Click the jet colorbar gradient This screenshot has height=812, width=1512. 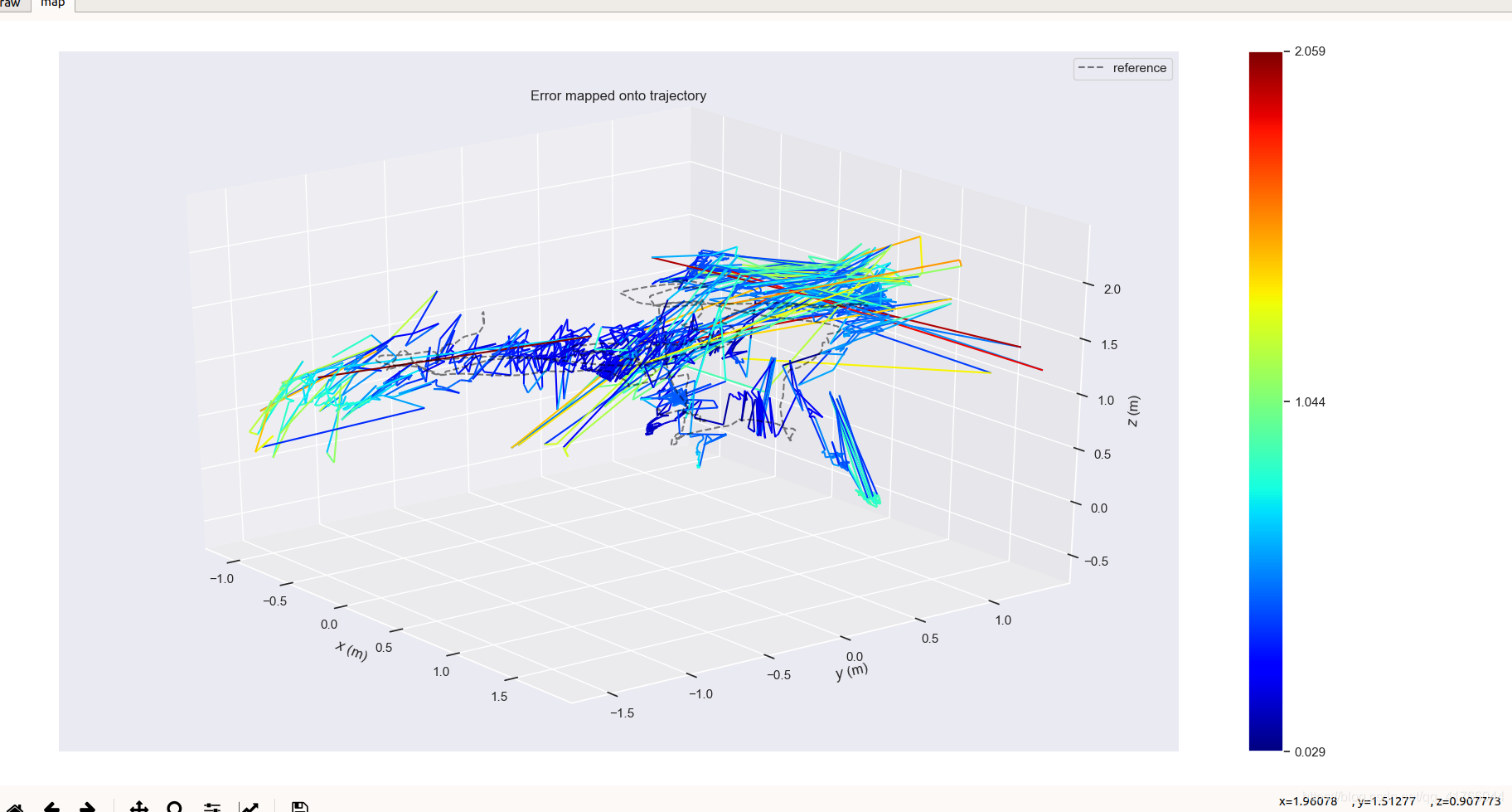(x=1266, y=401)
